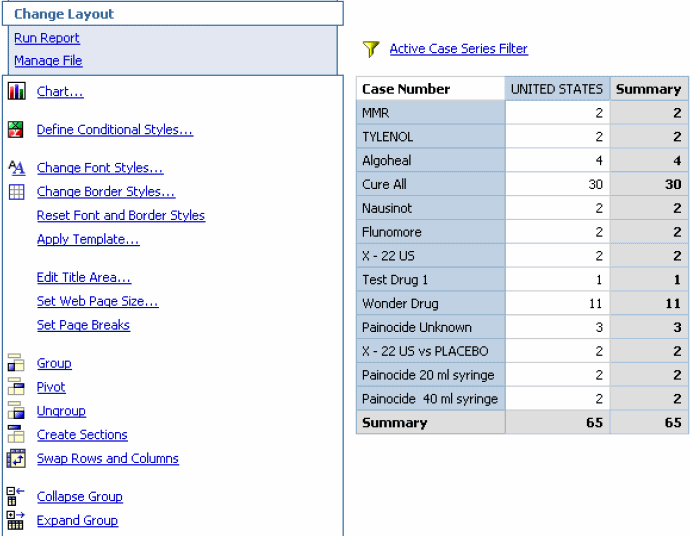The height and width of the screenshot is (536, 690).
Task: Open Edit Title Area… link
Action: coord(84,277)
